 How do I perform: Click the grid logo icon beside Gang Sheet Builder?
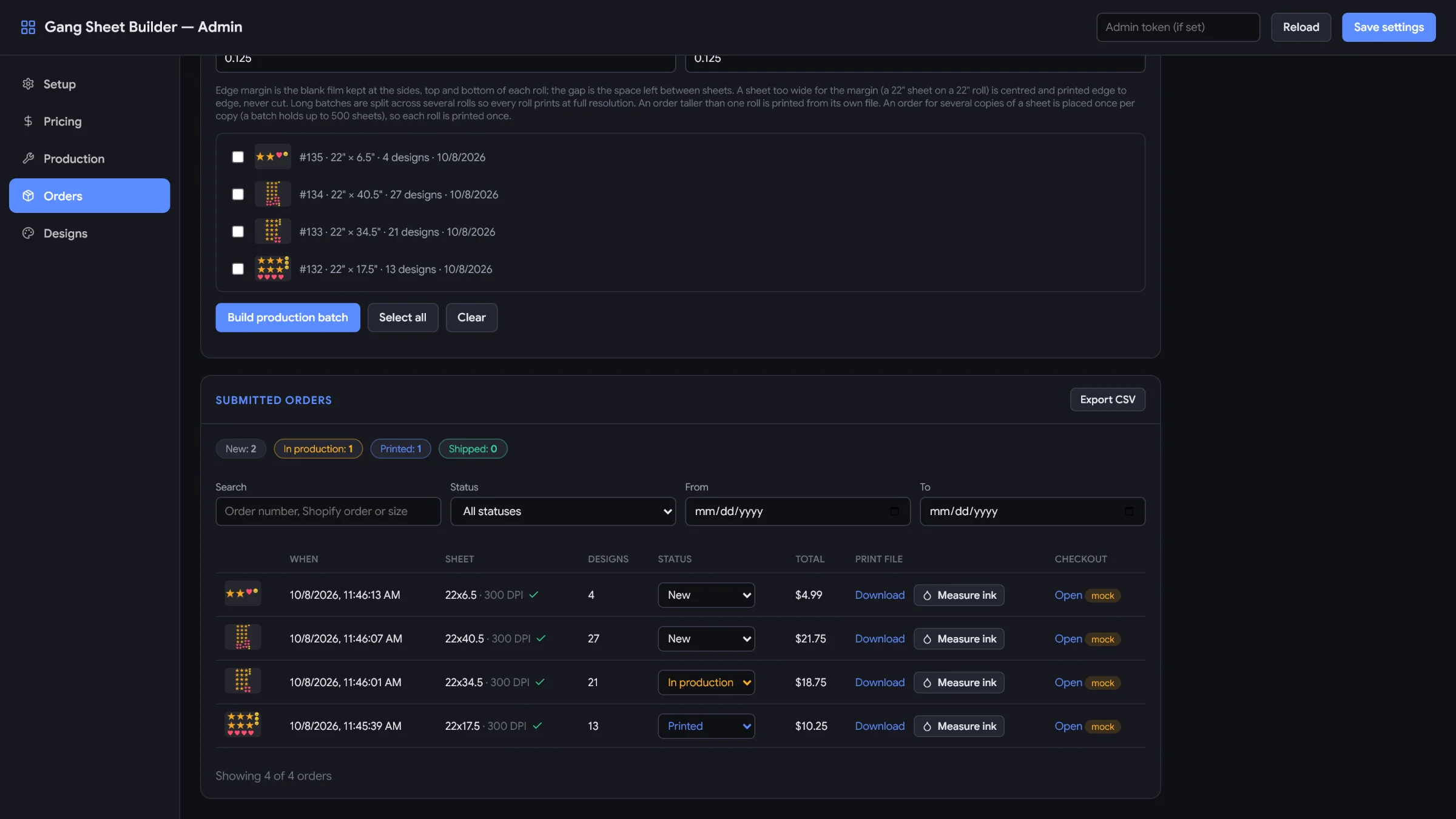tap(28, 27)
